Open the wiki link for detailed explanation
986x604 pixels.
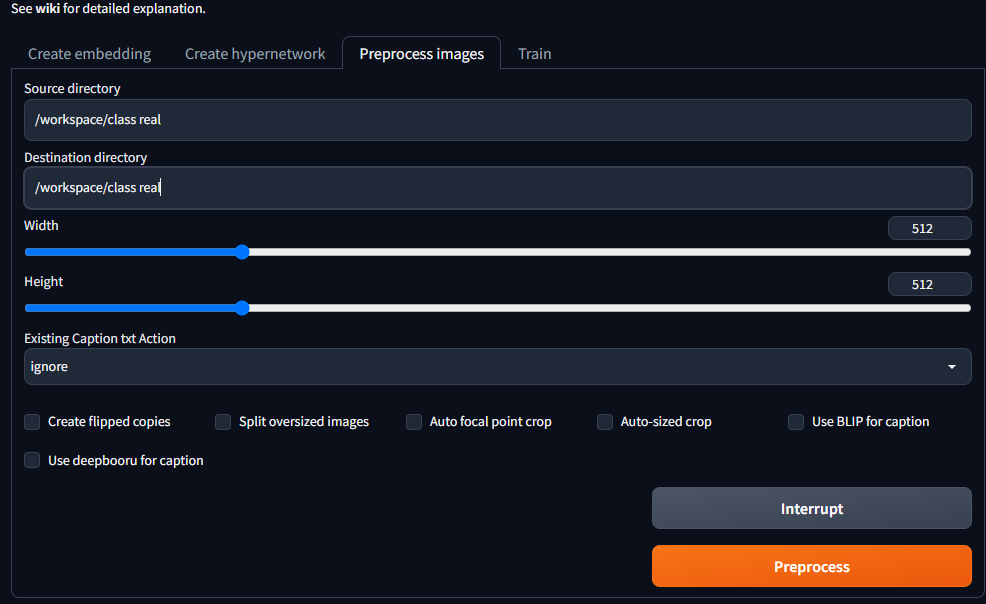(47, 9)
